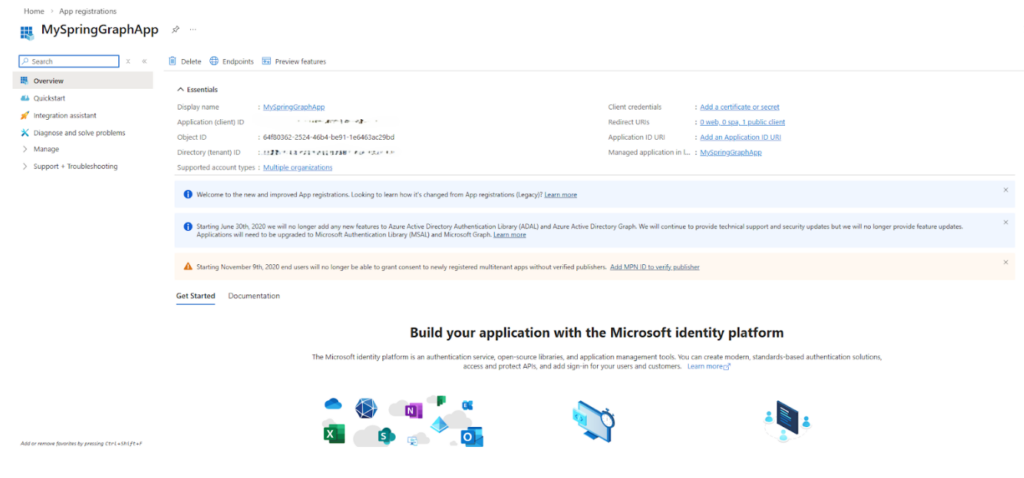
Task: Open the Overview menu item
Action: pyautogui.click(x=82, y=80)
